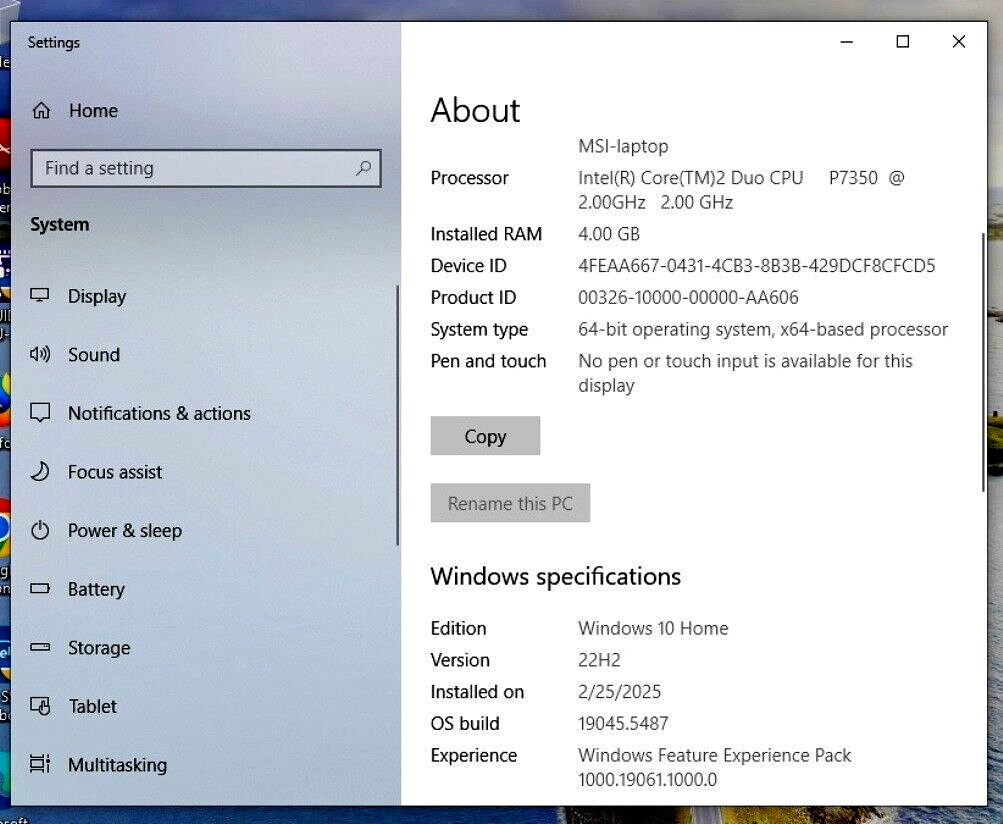
Task: Minimize the Settings window
Action: tap(846, 42)
